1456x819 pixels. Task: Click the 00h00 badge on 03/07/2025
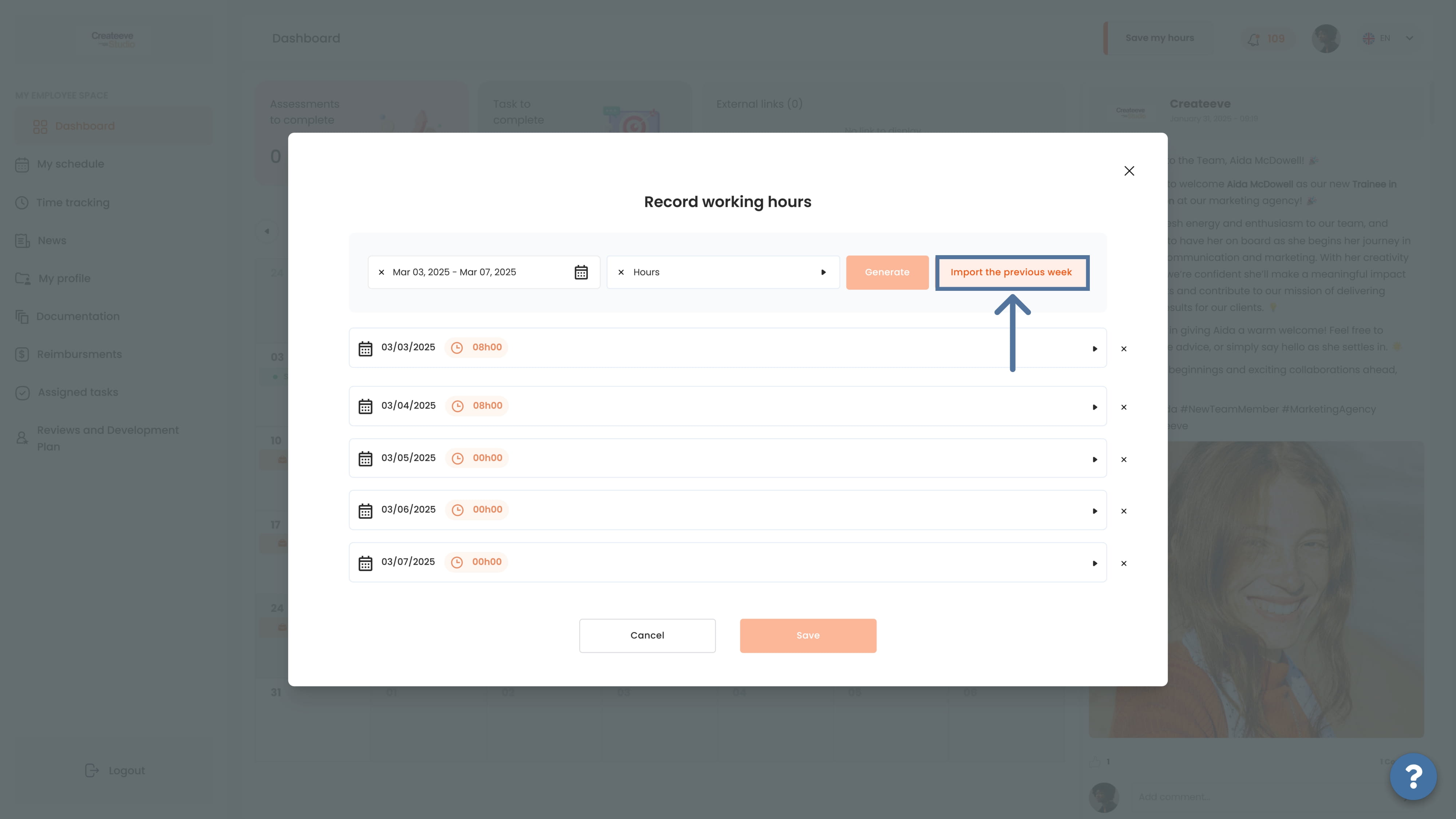(476, 562)
